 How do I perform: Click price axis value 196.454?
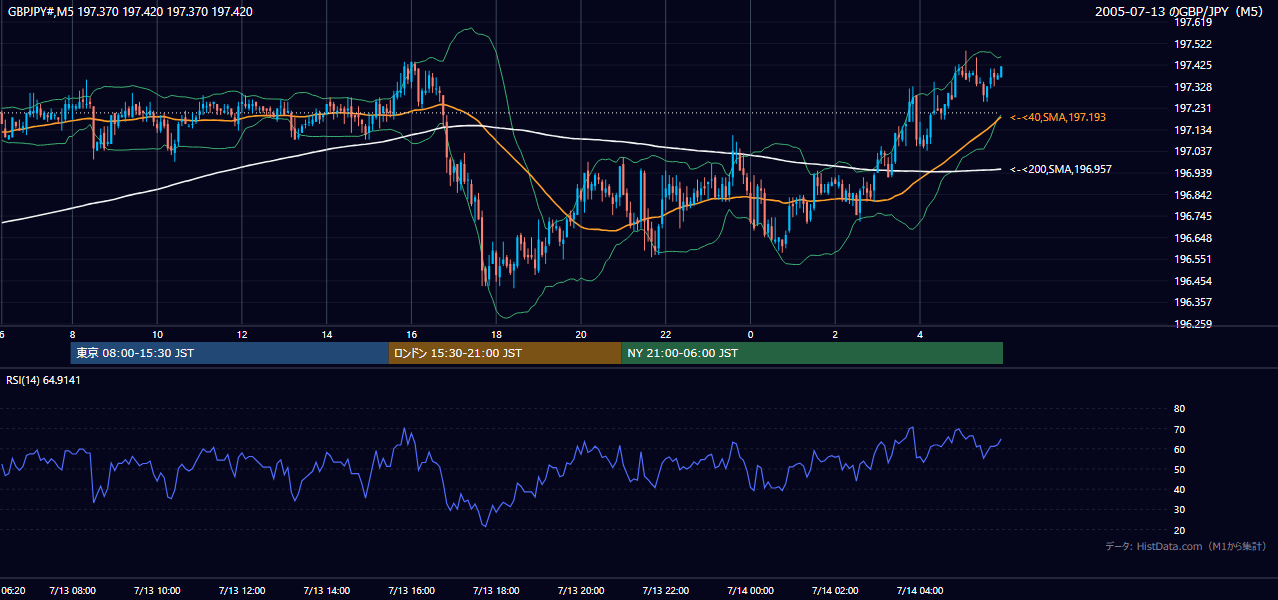(1192, 281)
